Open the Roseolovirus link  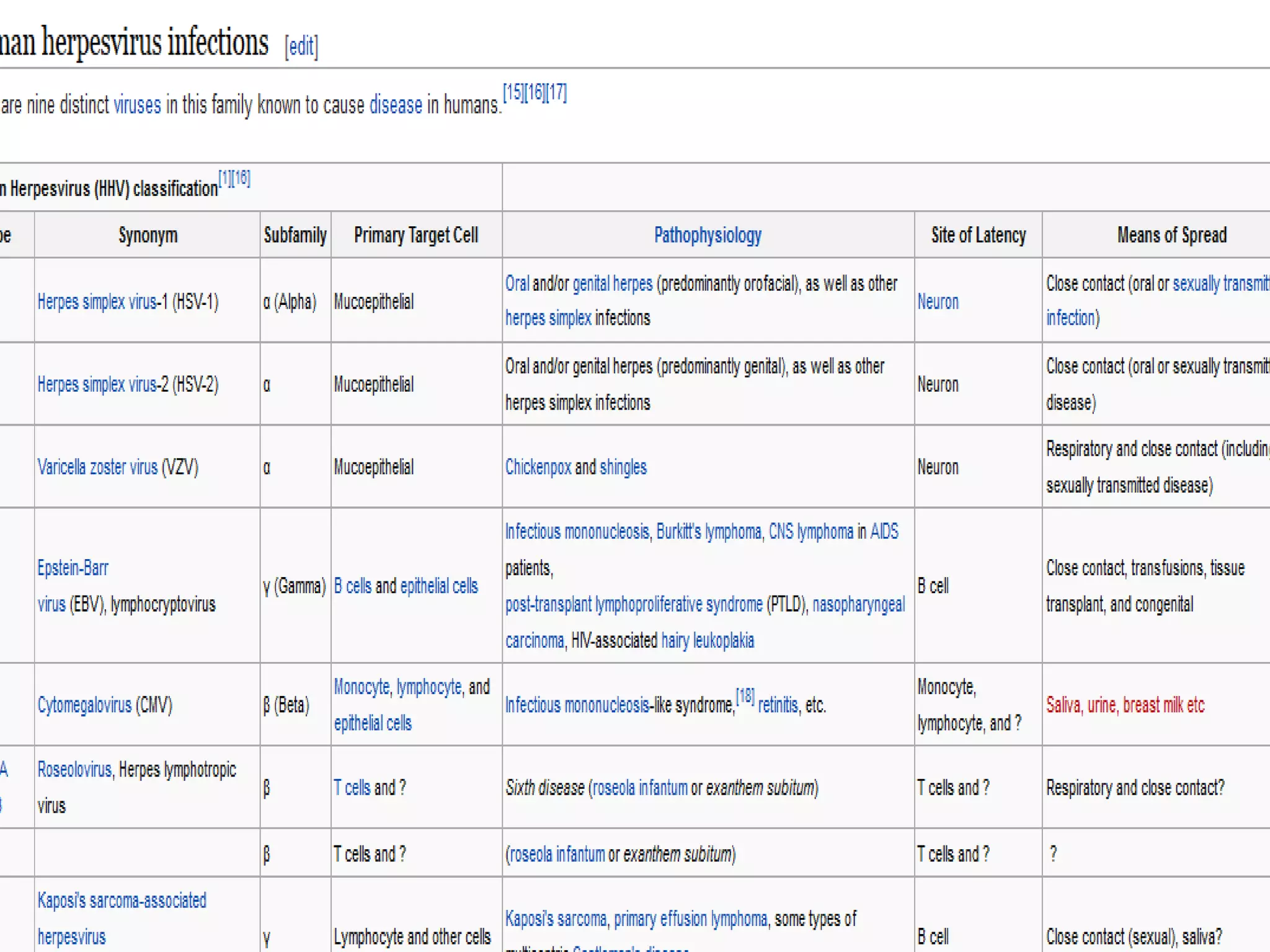tap(74, 770)
